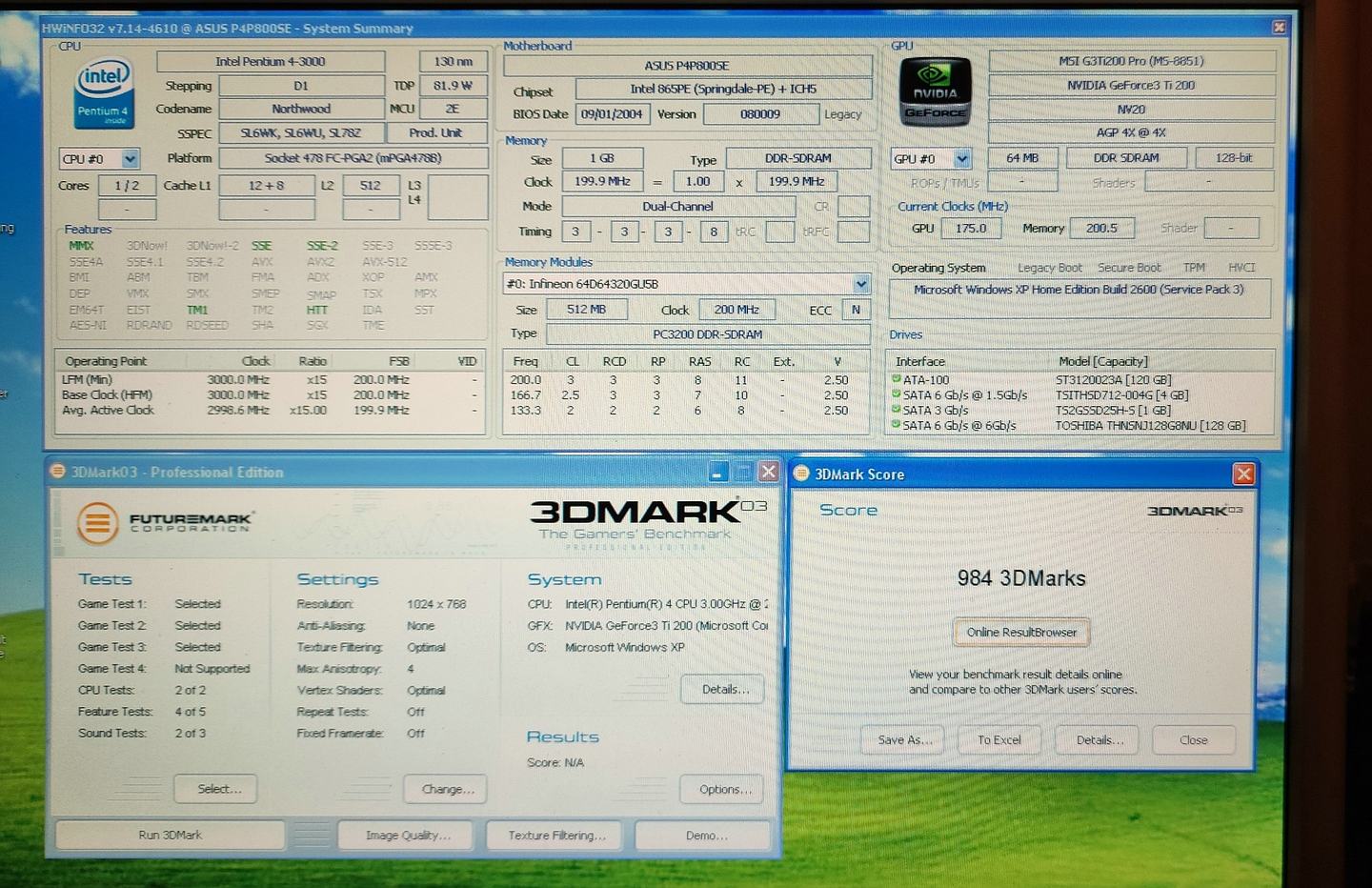The image size is (1372, 888).
Task: Minimize the 3DMark03 window
Action: pyautogui.click(x=719, y=471)
